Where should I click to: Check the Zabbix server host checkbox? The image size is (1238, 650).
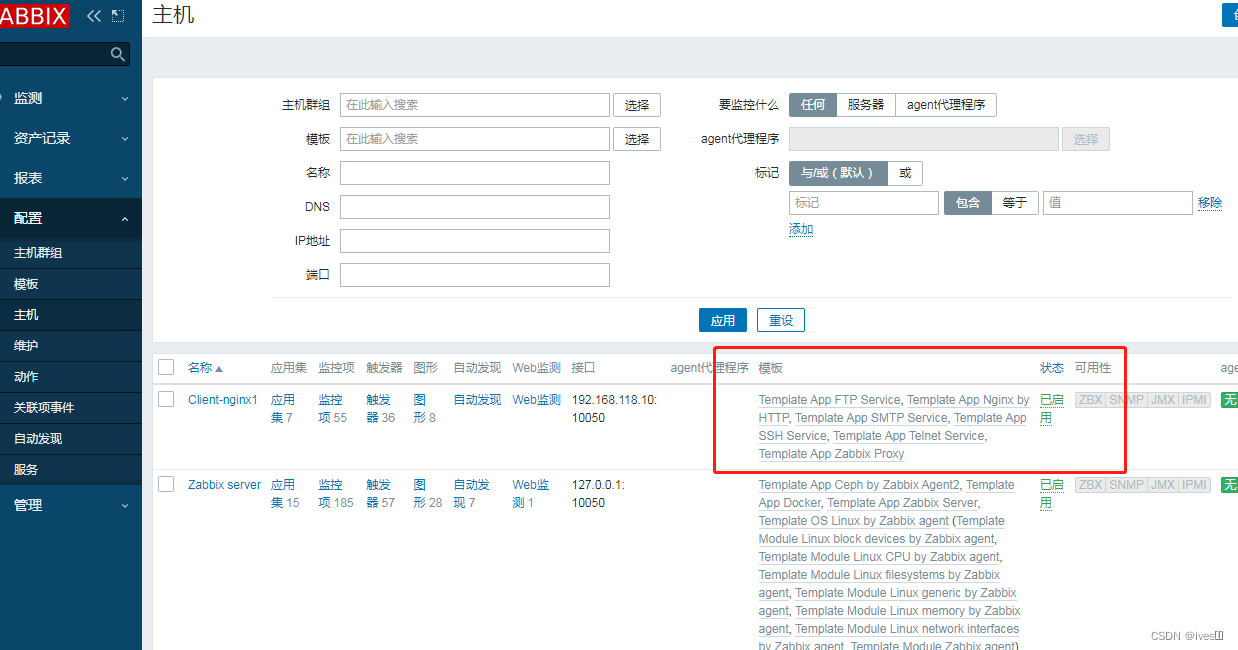pos(166,484)
